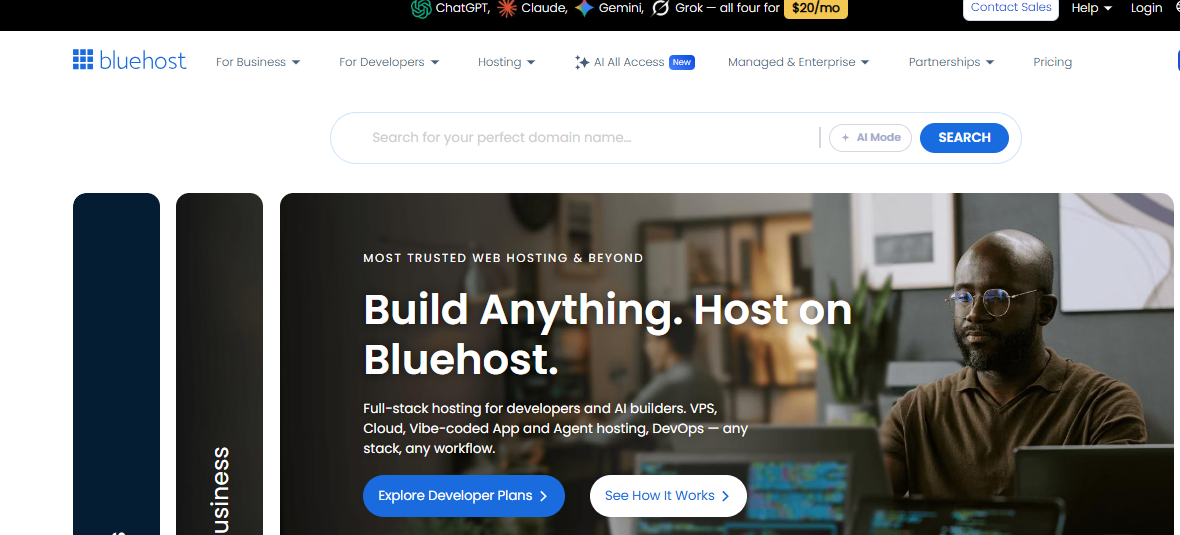Click the Claude starburst icon in banner
Screen dimensions: 1180x535
(506, 8)
